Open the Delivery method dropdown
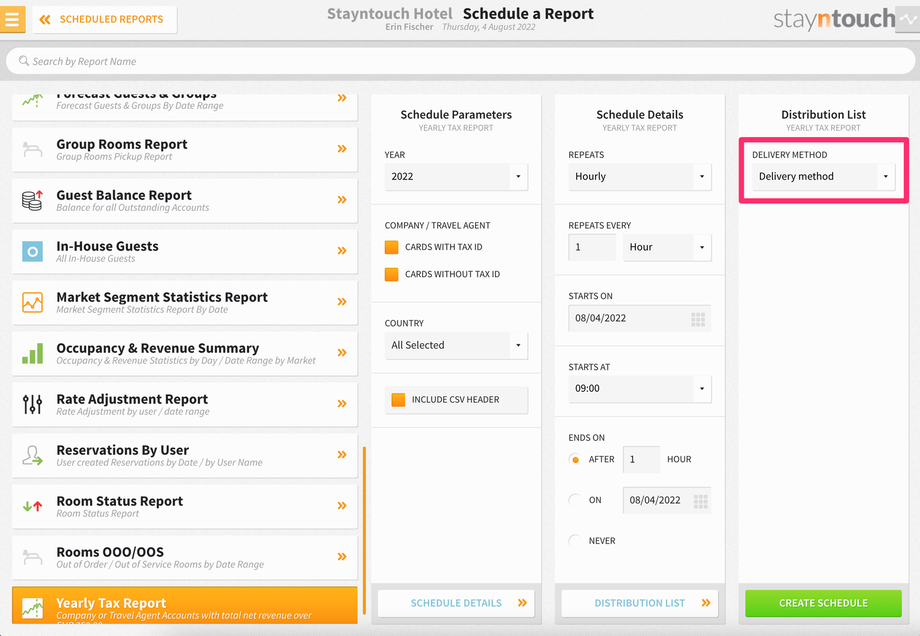The height and width of the screenshot is (636, 920). pos(823,177)
